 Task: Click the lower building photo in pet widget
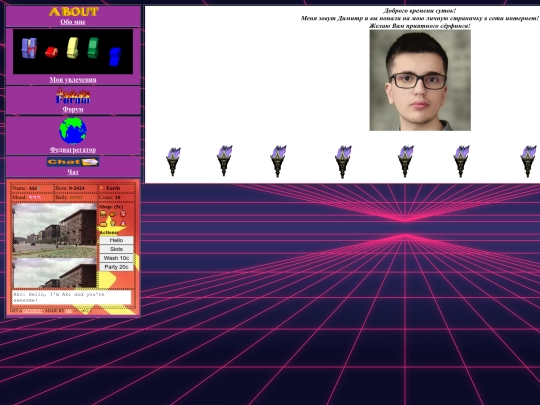(54, 273)
